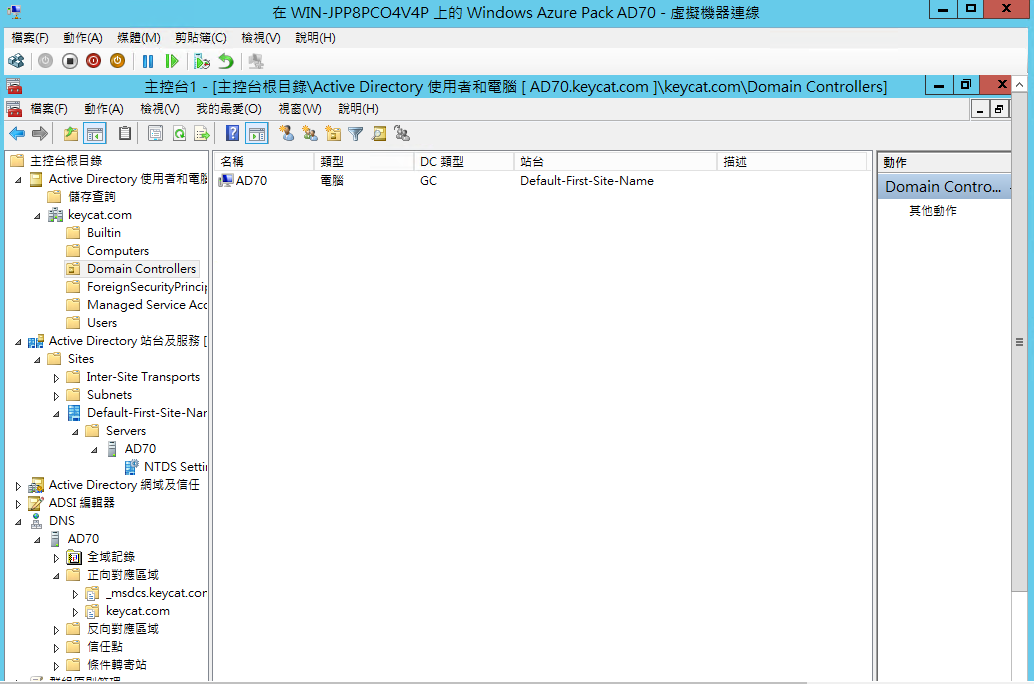Collapse the DNS node
The image size is (1034, 684).
coord(18,522)
